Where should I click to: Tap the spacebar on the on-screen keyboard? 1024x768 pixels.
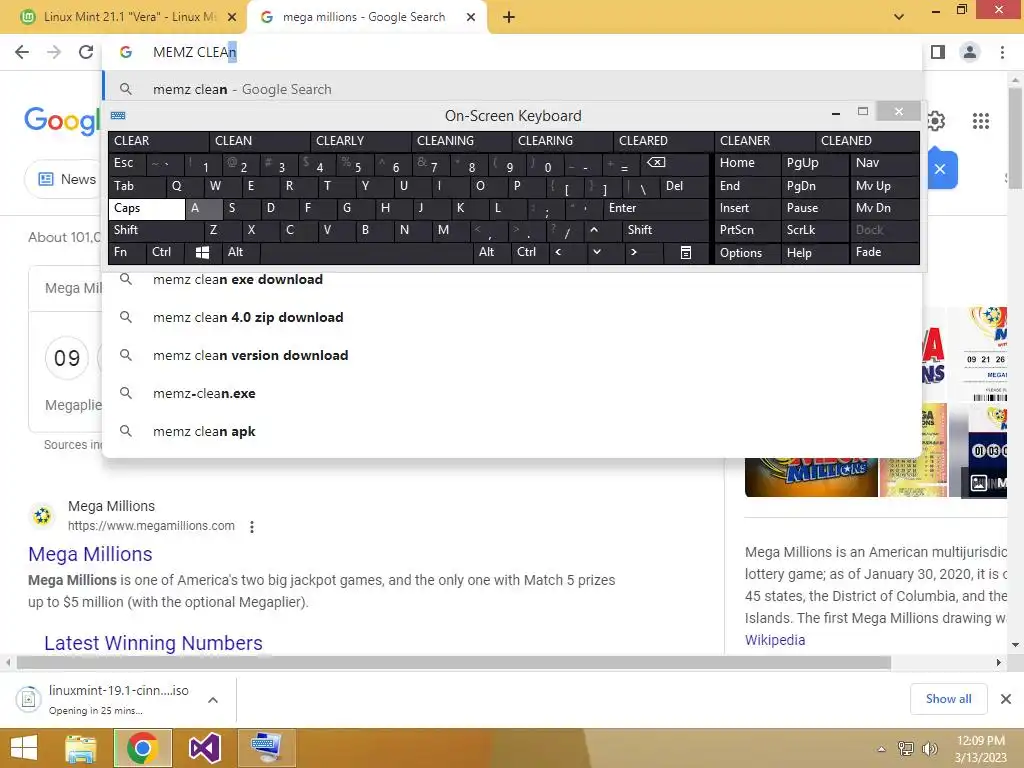366,252
